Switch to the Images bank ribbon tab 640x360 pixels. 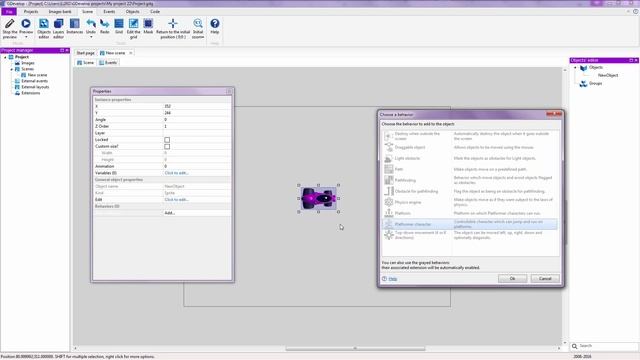coord(60,12)
